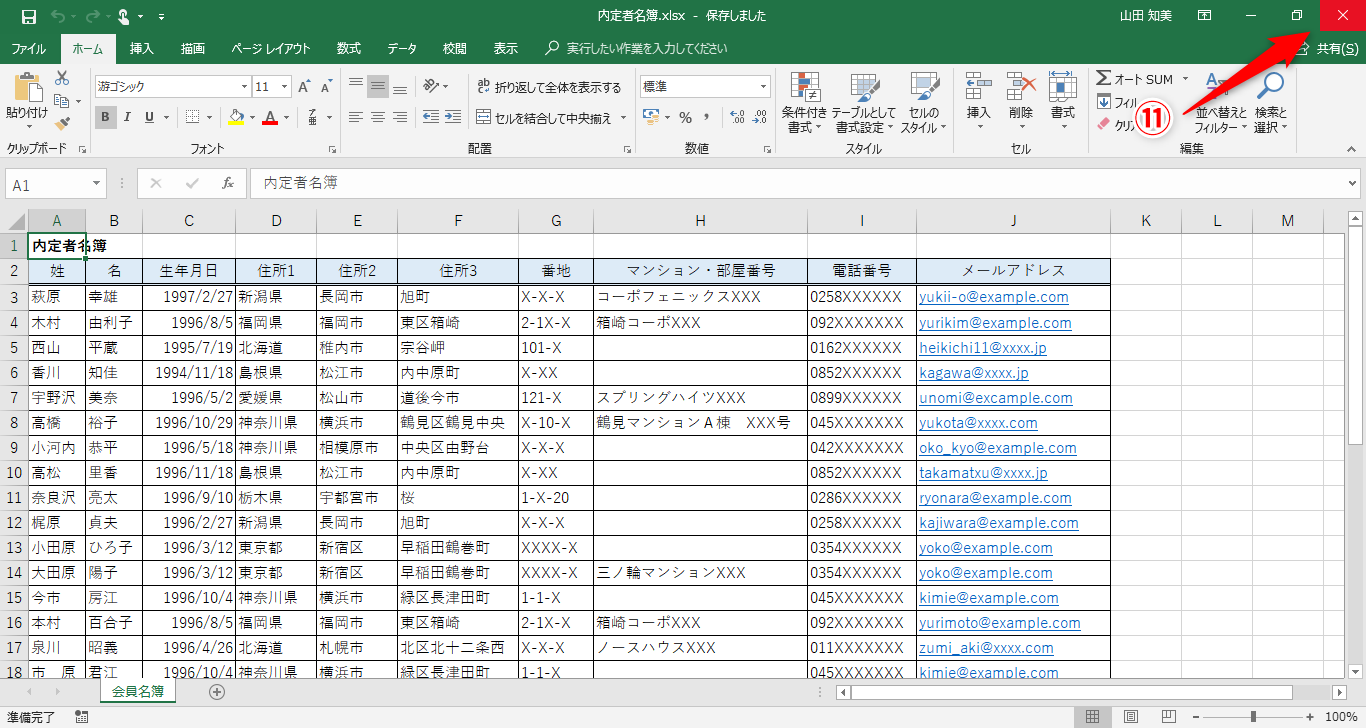
Task: Open the ribbon display options icon
Action: coord(1205,17)
